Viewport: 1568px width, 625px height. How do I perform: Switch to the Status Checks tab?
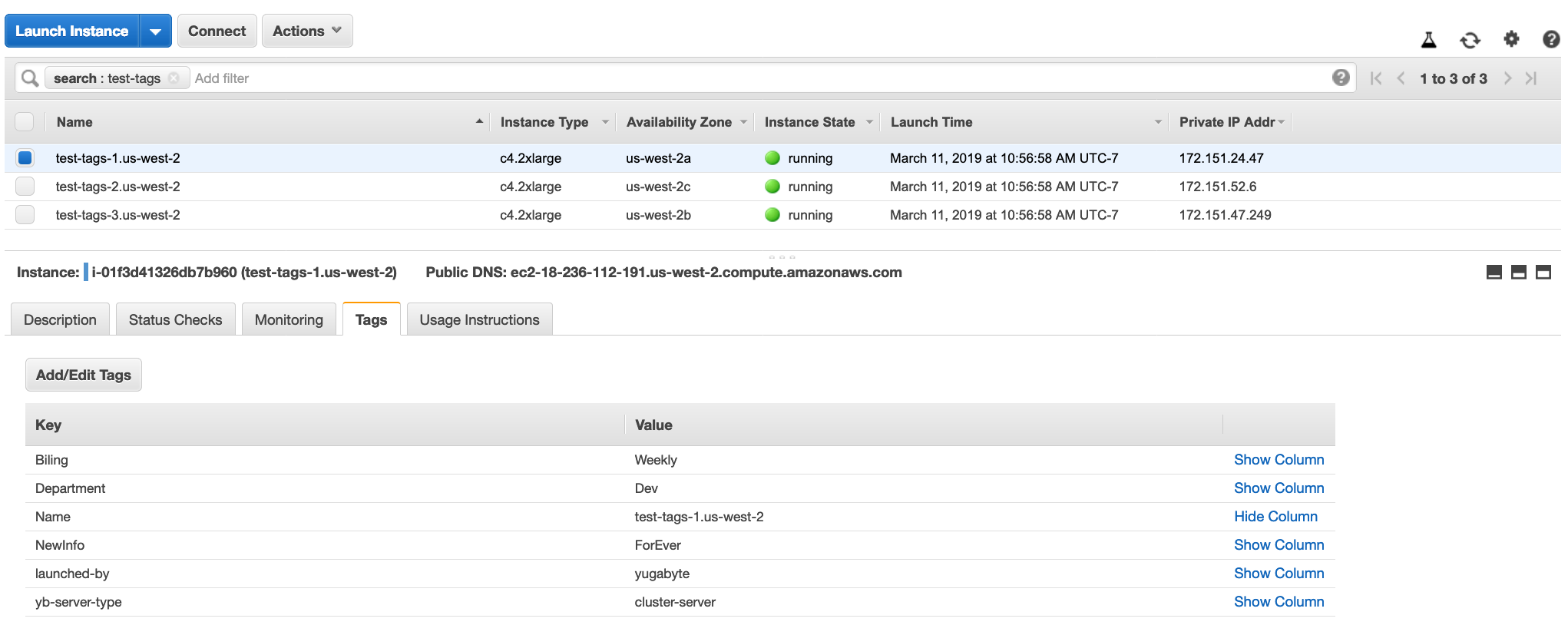(175, 320)
